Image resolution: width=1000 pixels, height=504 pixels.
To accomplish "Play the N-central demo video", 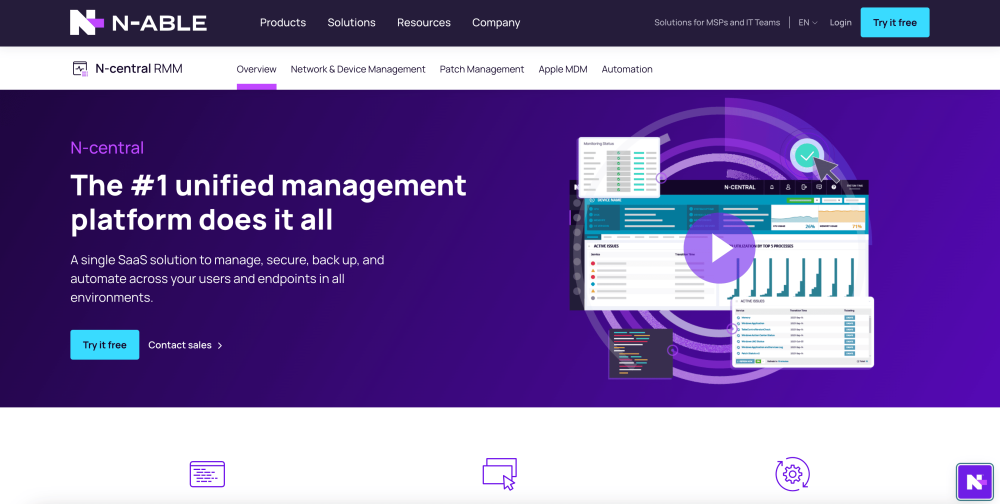I will [719, 248].
